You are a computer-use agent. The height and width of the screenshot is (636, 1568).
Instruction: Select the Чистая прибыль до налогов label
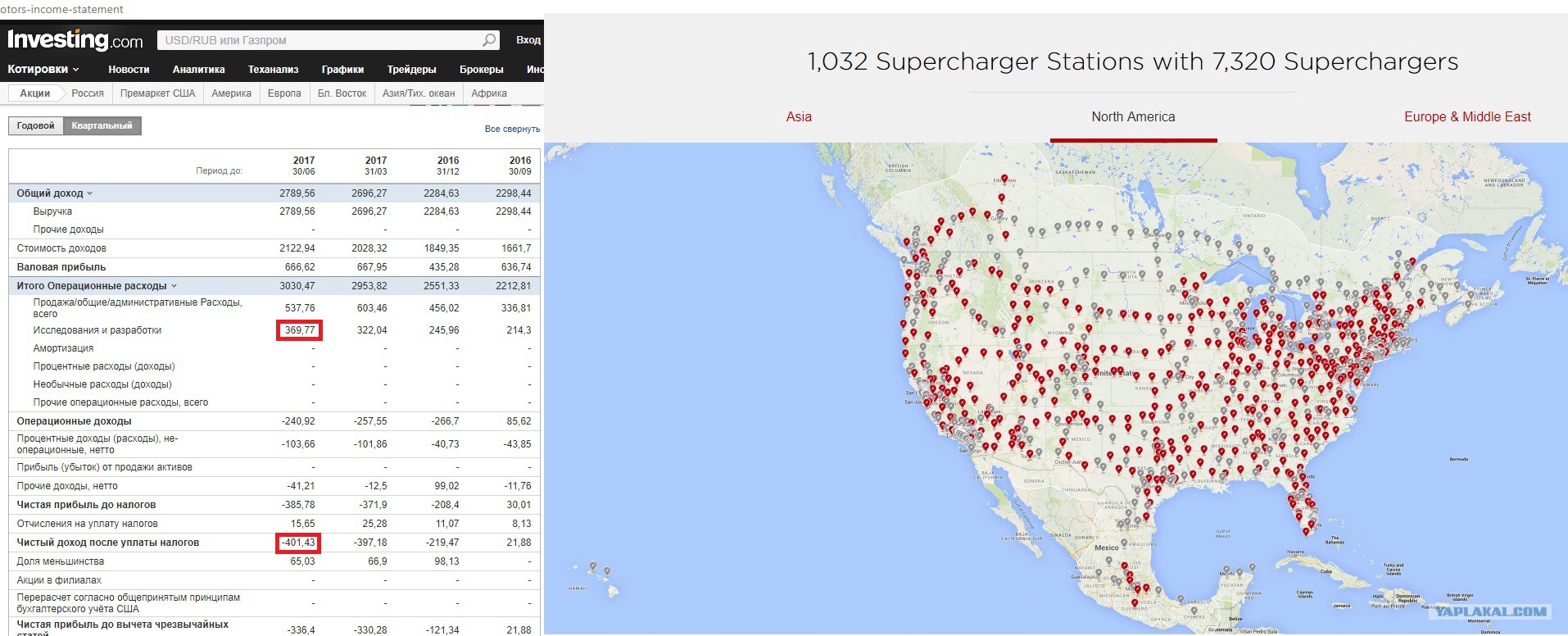click(x=86, y=505)
